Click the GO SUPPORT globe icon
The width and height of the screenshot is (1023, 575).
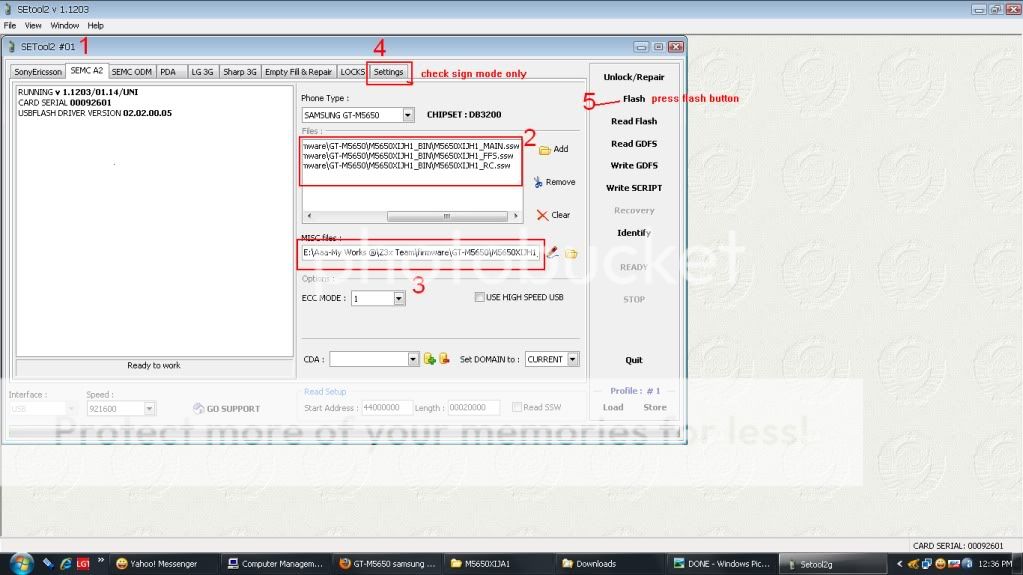point(198,409)
